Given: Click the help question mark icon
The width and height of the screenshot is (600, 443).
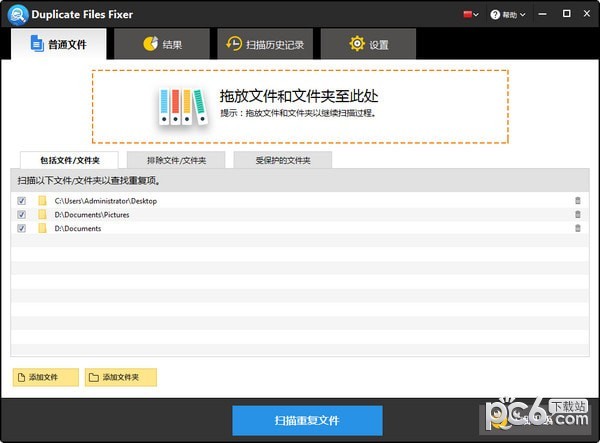Looking at the screenshot, I should pyautogui.click(x=497, y=14).
